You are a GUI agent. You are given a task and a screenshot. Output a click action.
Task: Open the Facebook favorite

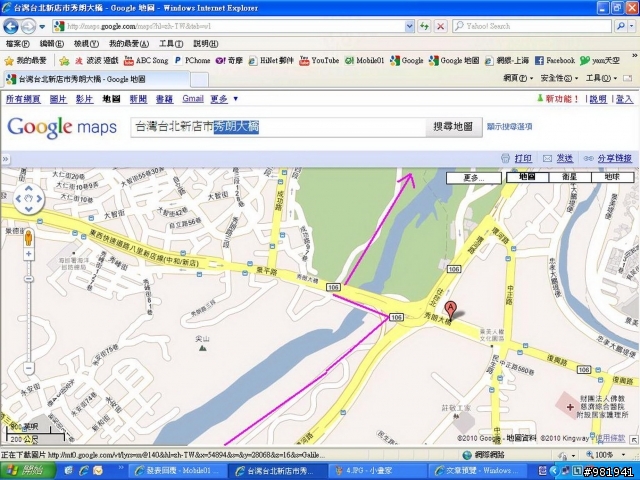click(x=555, y=61)
